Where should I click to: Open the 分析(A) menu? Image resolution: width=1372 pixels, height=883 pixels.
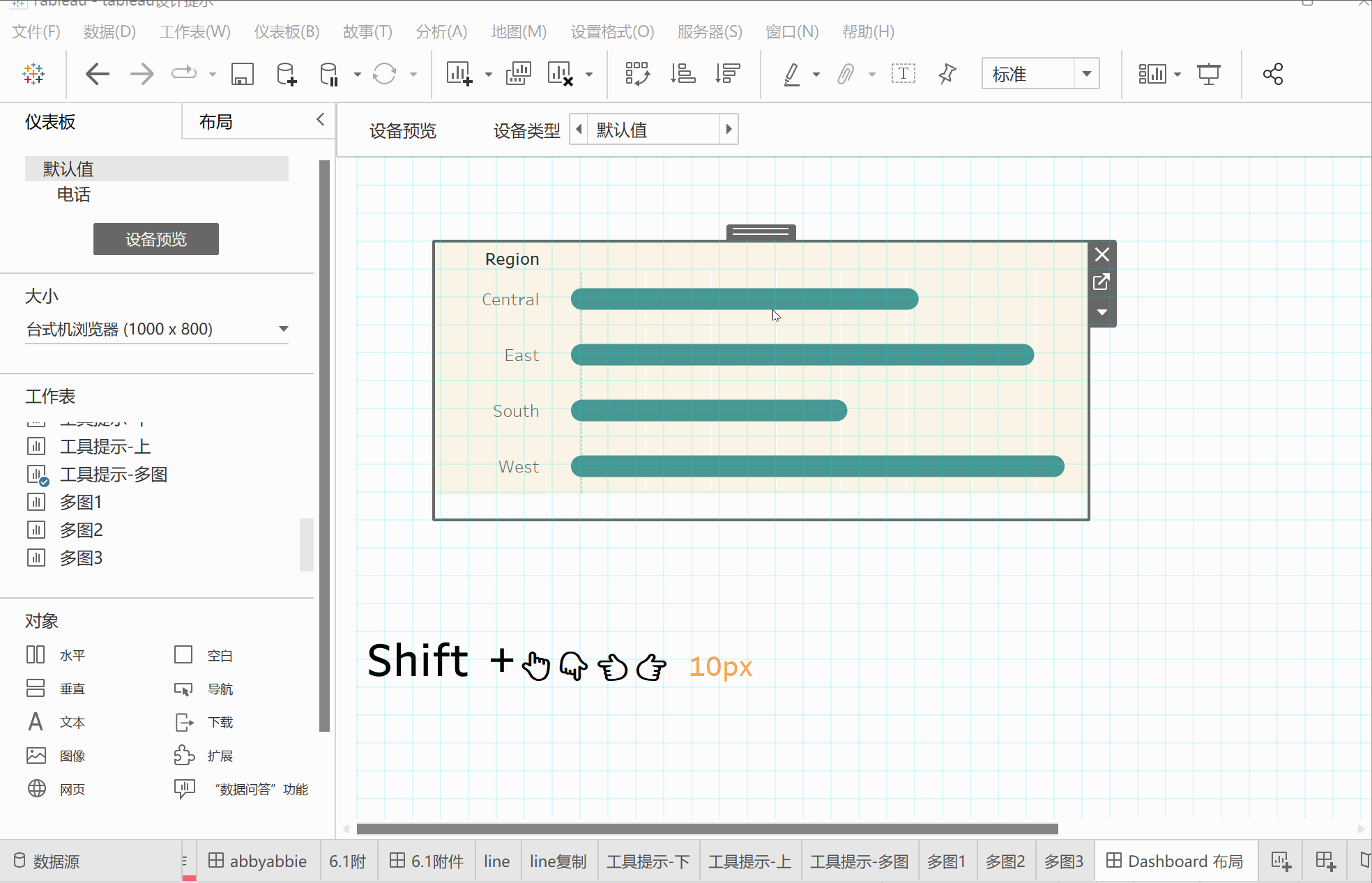(x=441, y=31)
